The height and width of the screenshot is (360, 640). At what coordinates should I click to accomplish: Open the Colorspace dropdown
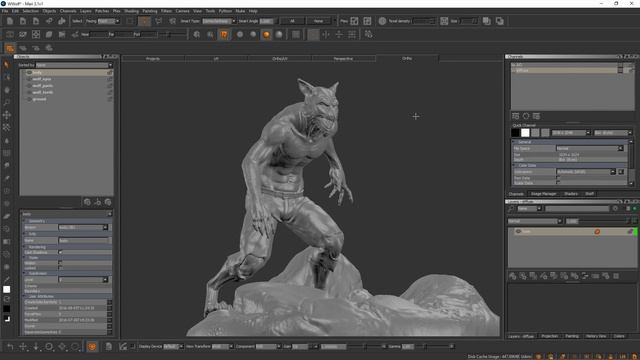pos(586,172)
